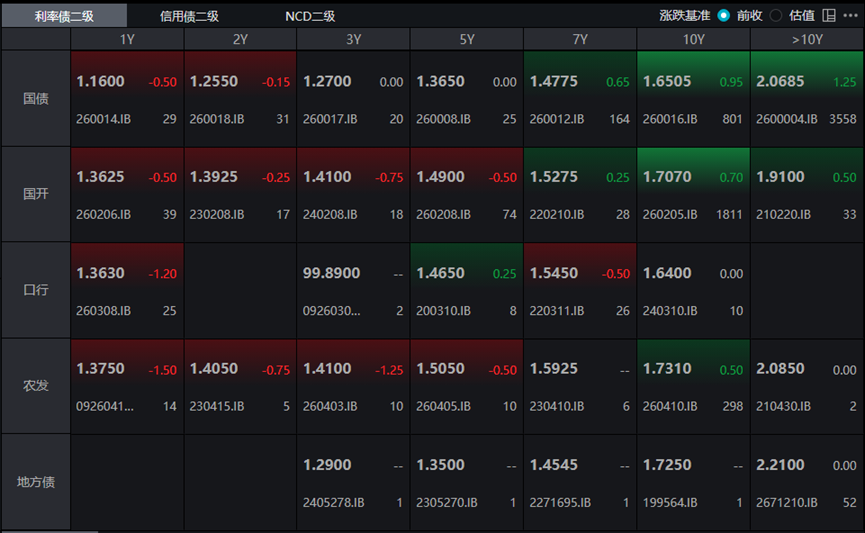Click bond code 260206.IB
865x533 pixels.
(x=103, y=215)
